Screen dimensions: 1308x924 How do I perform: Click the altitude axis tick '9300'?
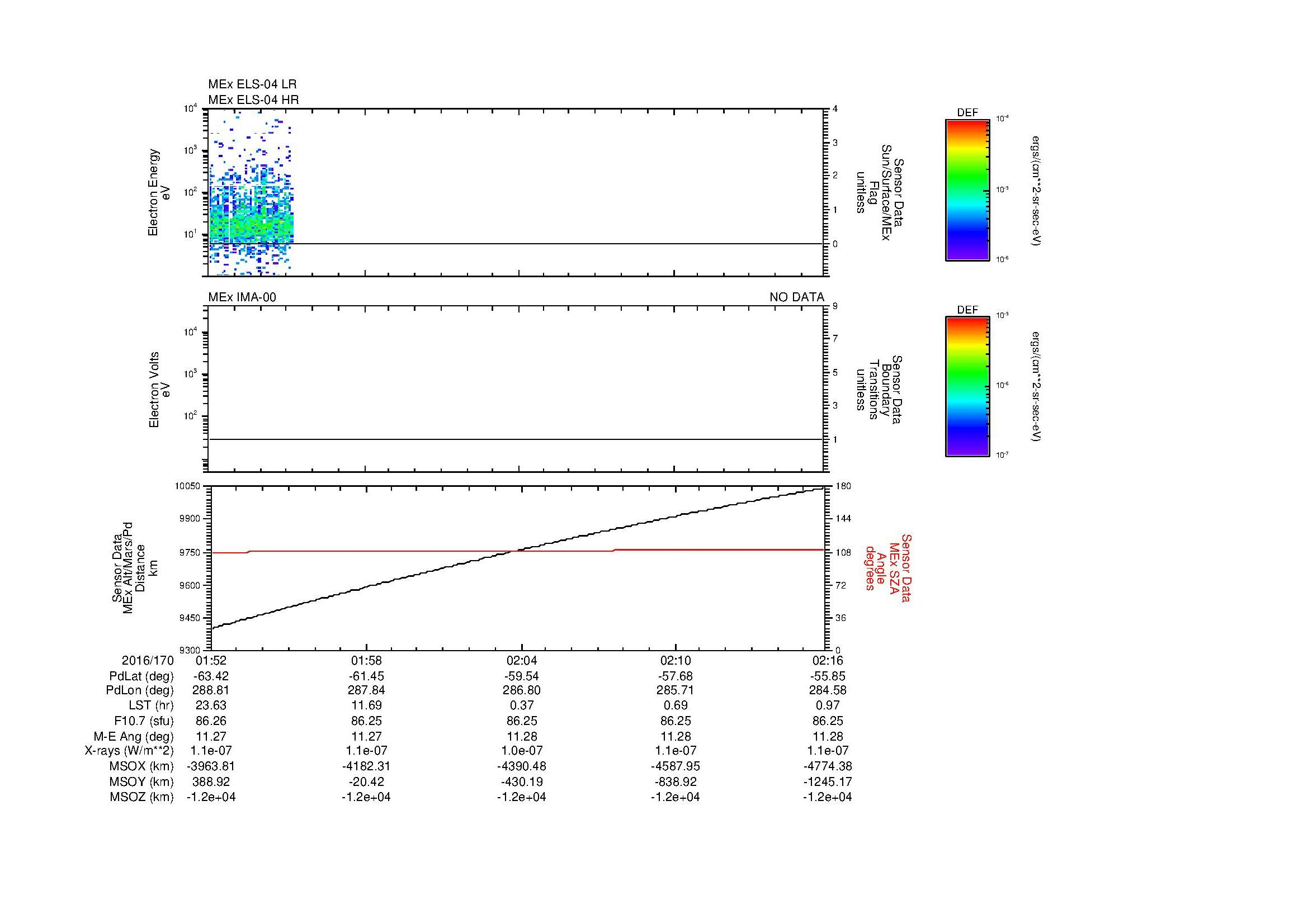(191, 650)
